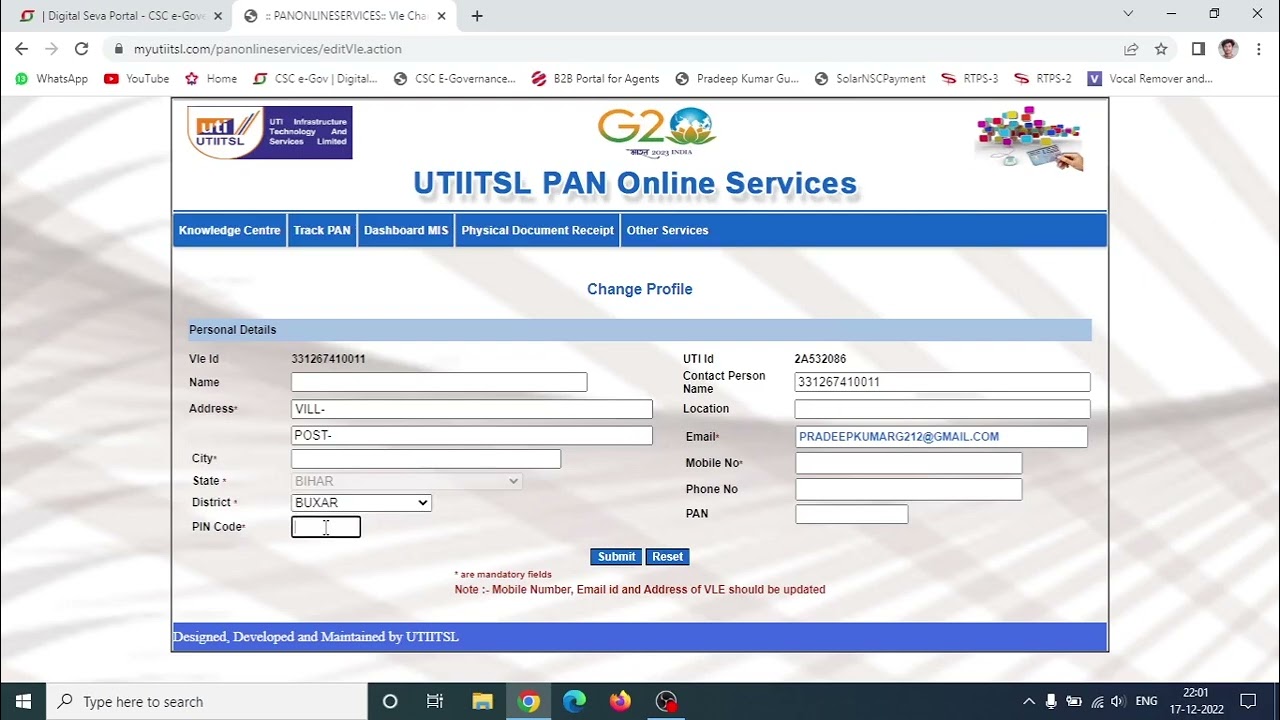
Task: Click the Submit button
Action: [x=616, y=557]
